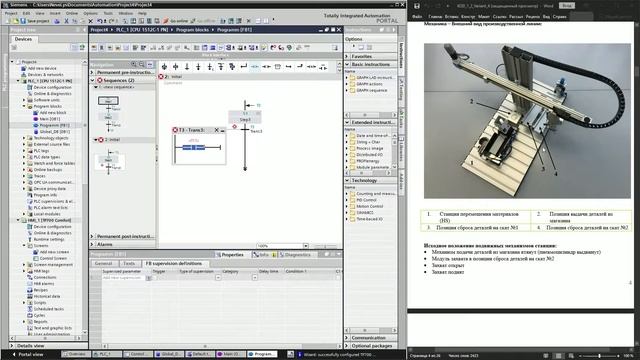Open the PID Control folder

click(x=366, y=200)
